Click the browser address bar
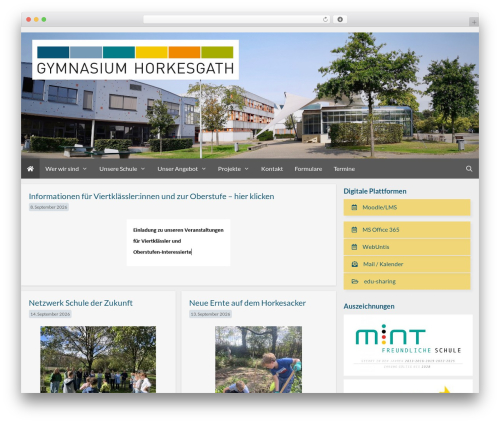The height and width of the screenshot is (423, 500). (237, 20)
